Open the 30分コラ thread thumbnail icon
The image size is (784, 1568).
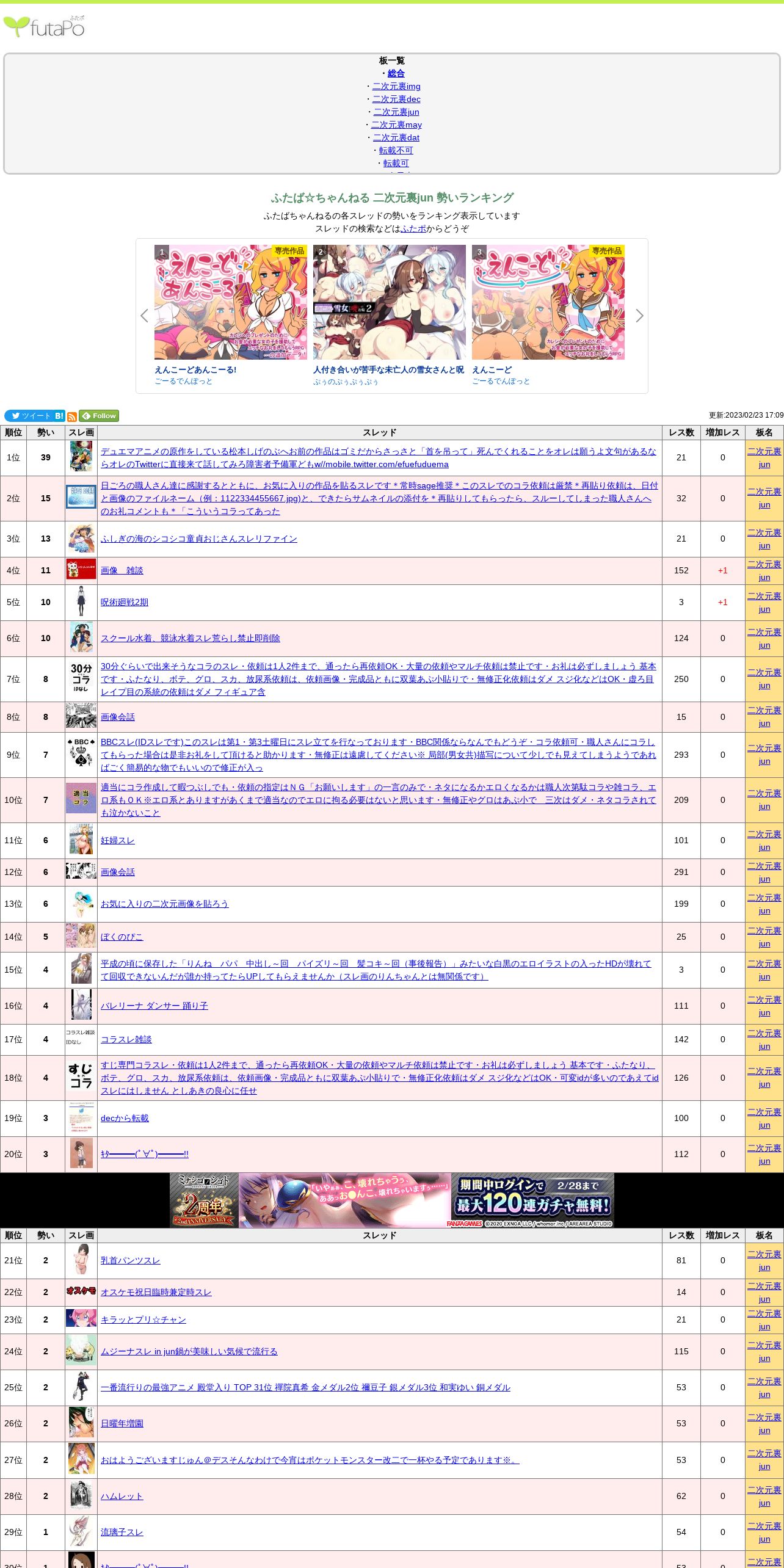point(81,679)
